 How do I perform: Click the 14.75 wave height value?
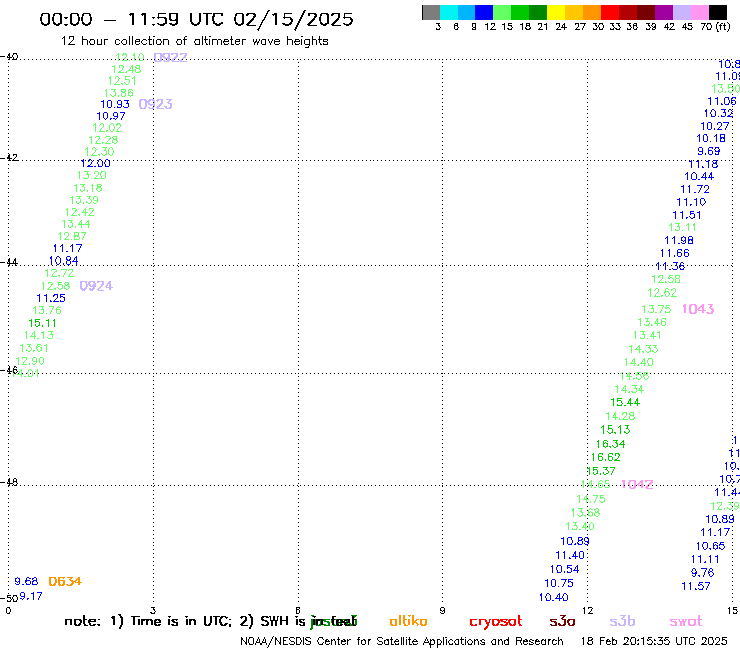591,498
